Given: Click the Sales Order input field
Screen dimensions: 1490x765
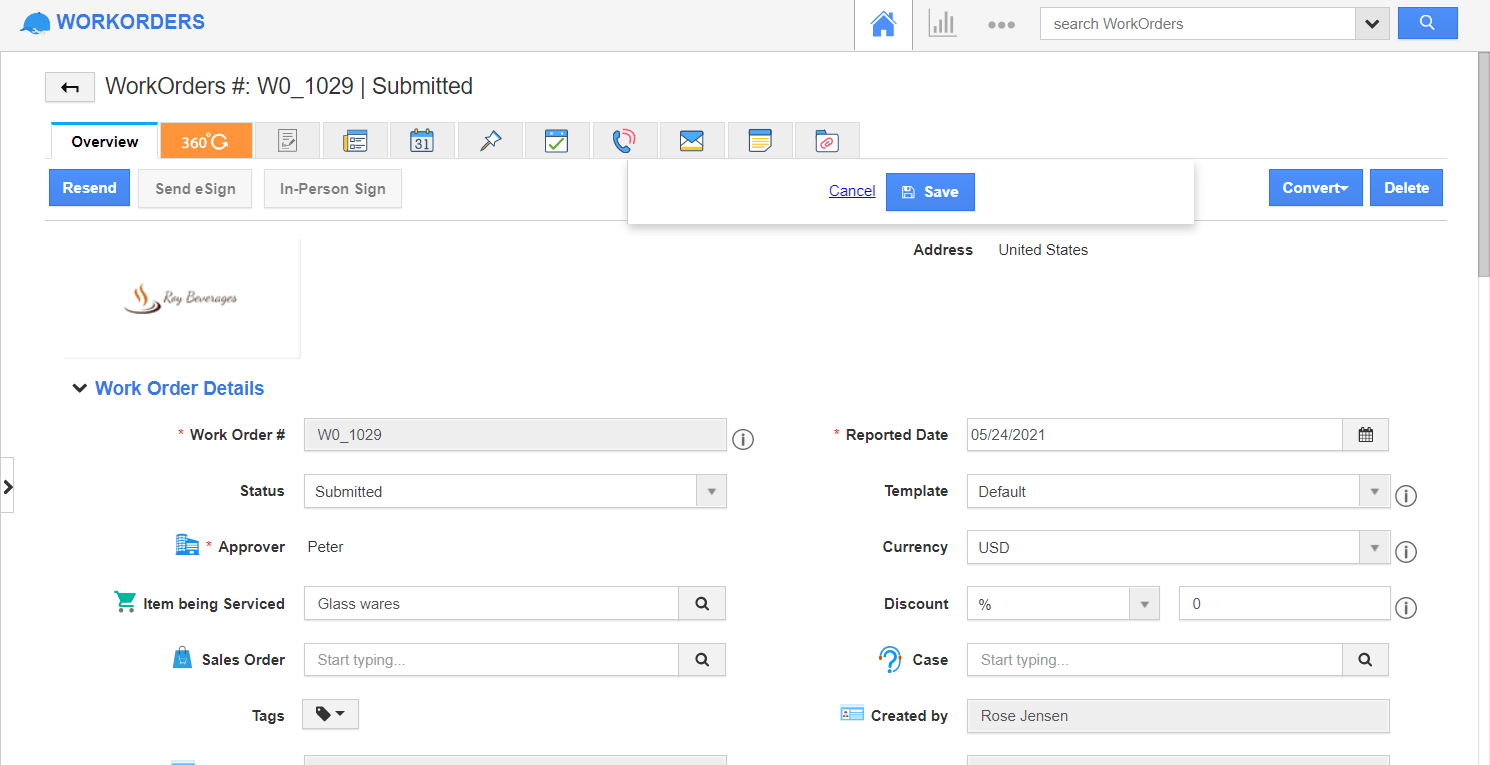Looking at the screenshot, I should (491, 660).
